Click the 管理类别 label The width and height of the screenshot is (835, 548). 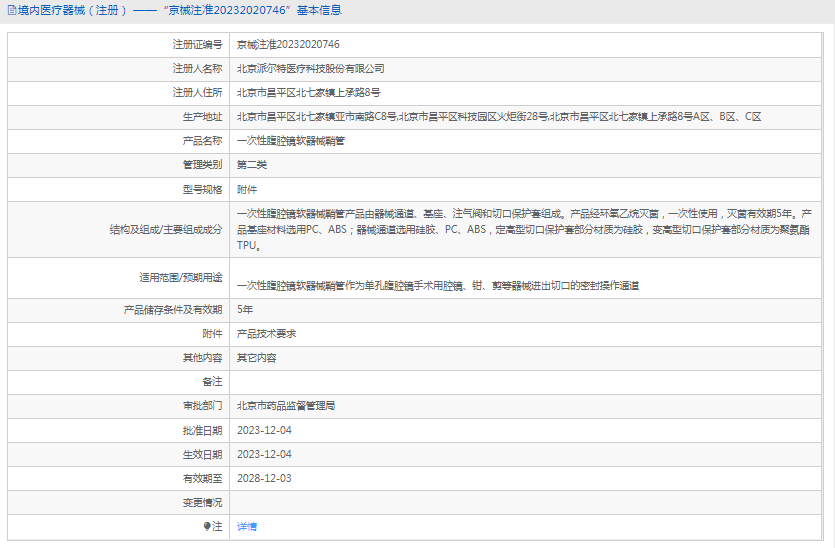202,165
